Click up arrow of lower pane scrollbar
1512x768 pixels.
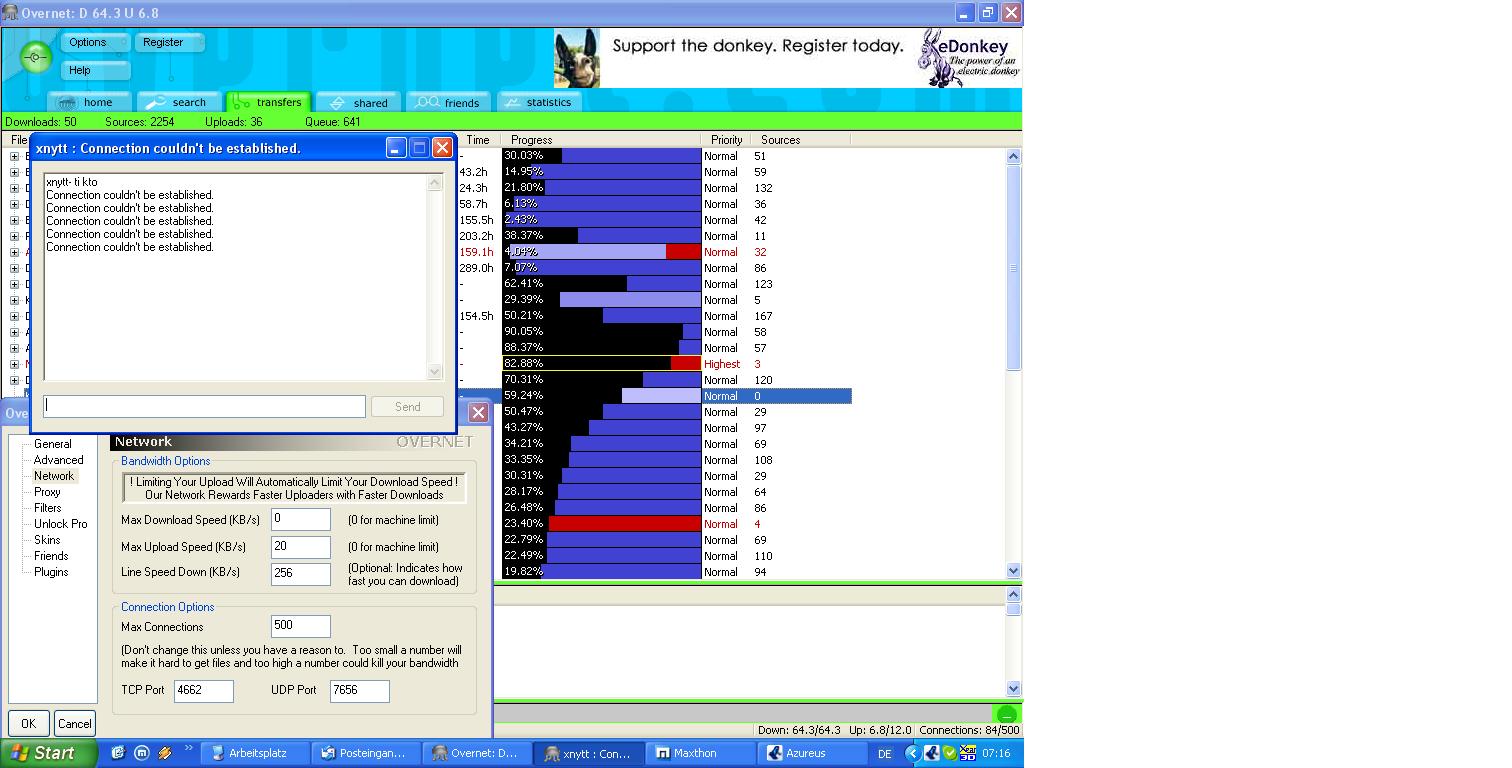click(1013, 595)
